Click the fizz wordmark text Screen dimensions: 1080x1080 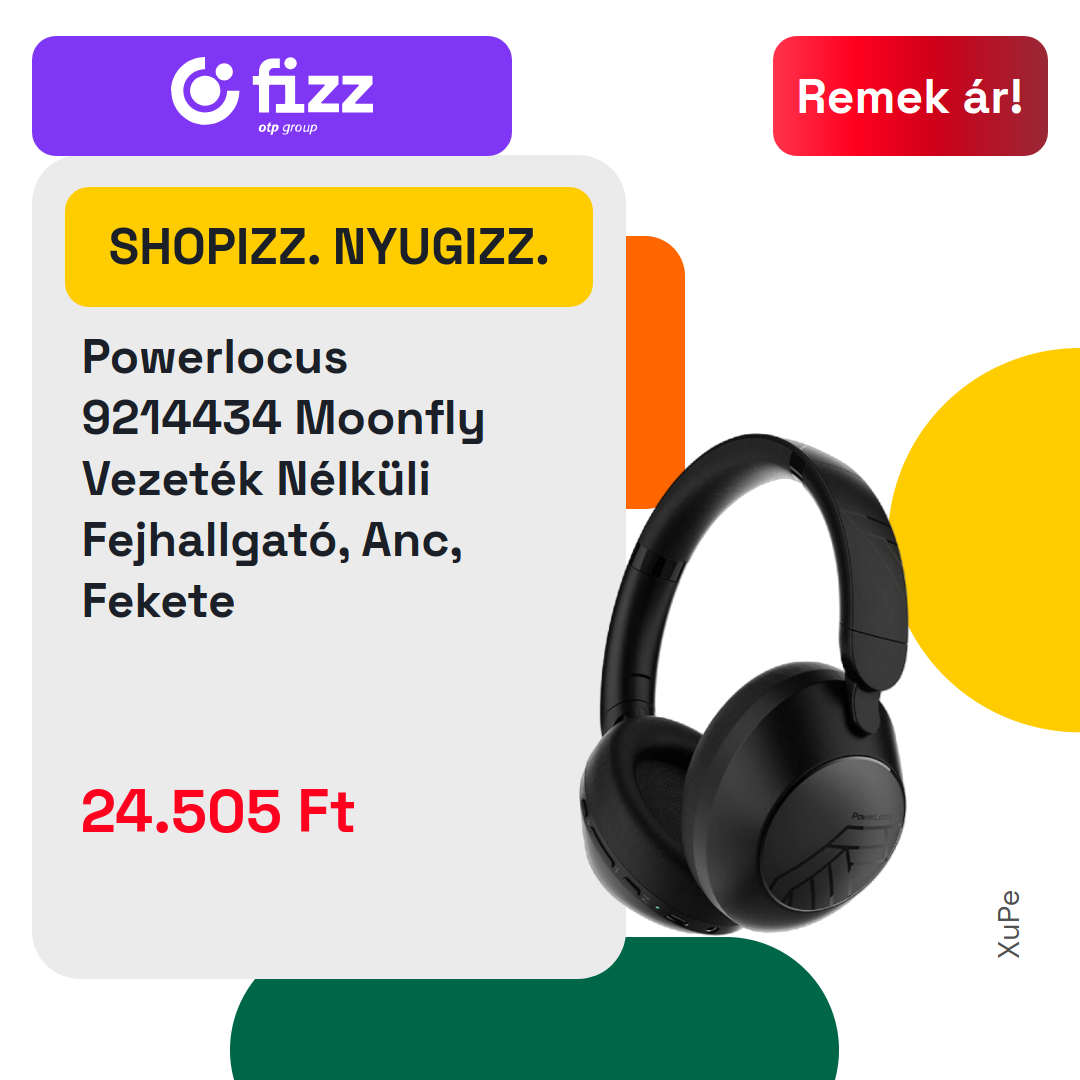point(313,85)
